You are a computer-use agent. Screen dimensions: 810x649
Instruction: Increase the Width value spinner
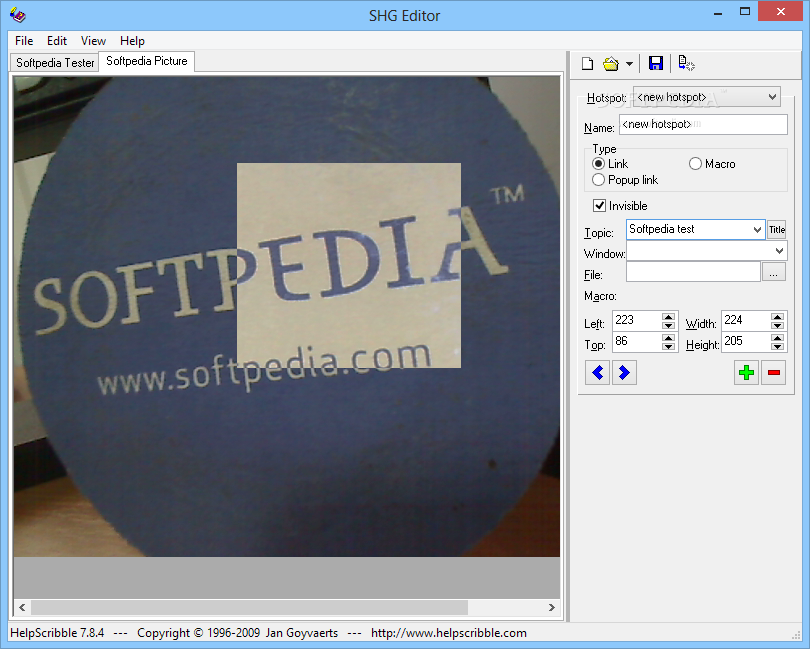coord(777,316)
